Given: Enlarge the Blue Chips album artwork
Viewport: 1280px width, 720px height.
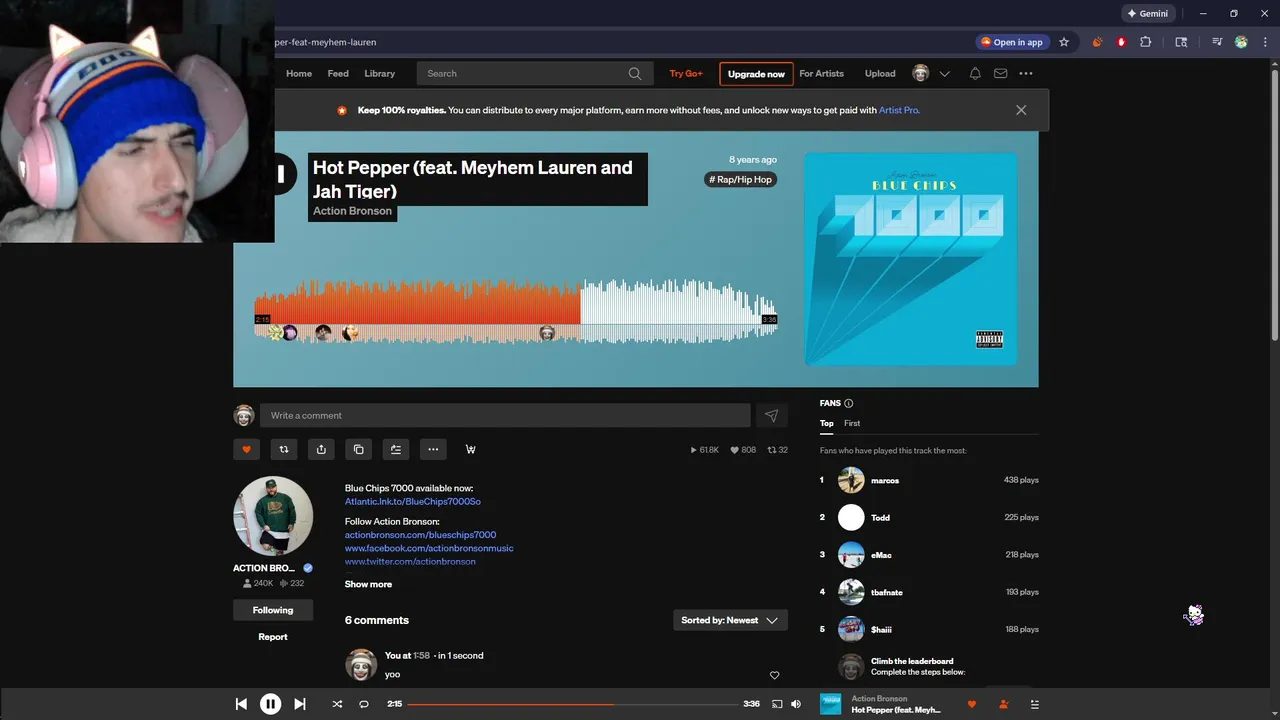Looking at the screenshot, I should pyautogui.click(x=911, y=259).
